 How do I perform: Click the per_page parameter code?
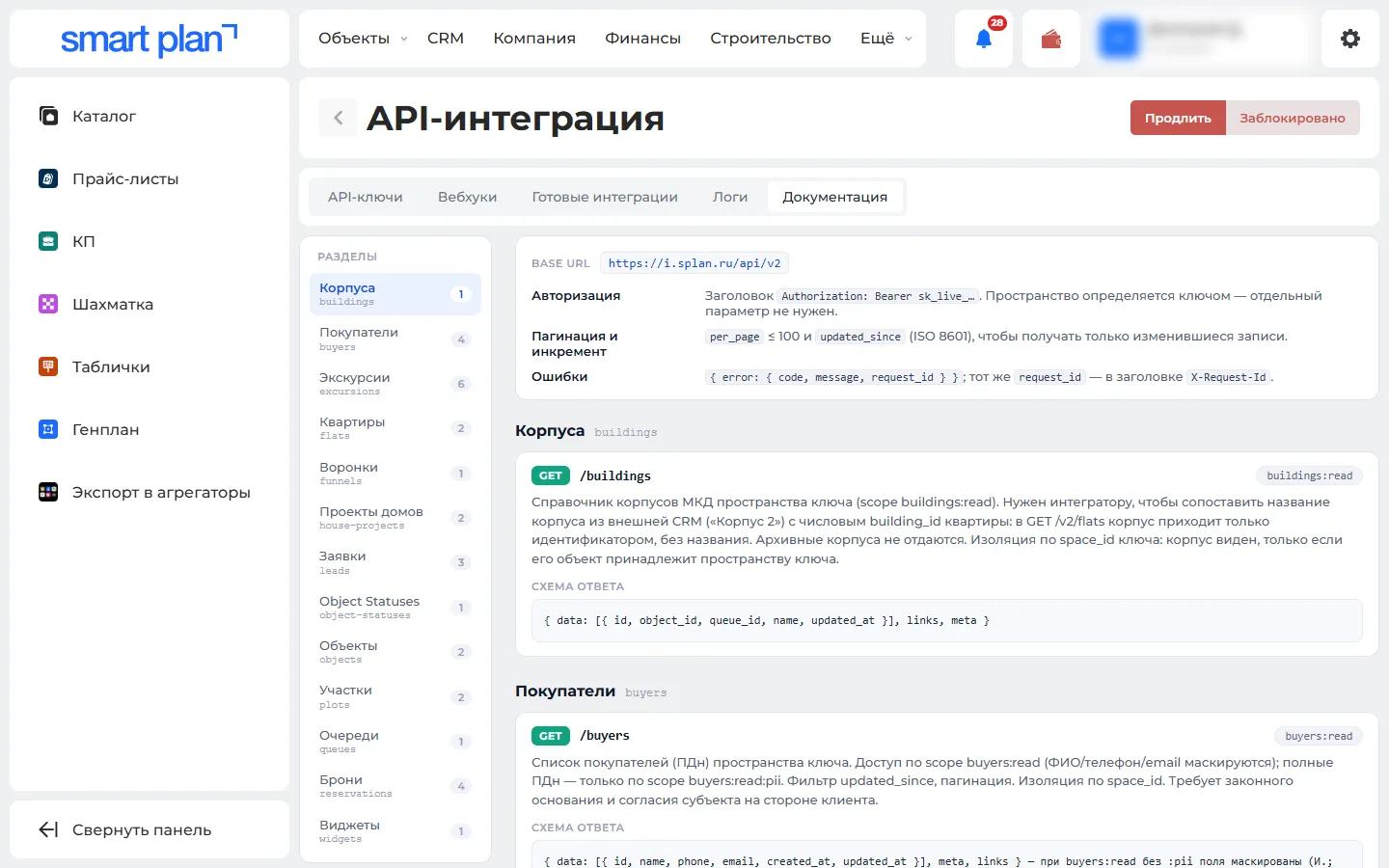pyautogui.click(x=735, y=337)
